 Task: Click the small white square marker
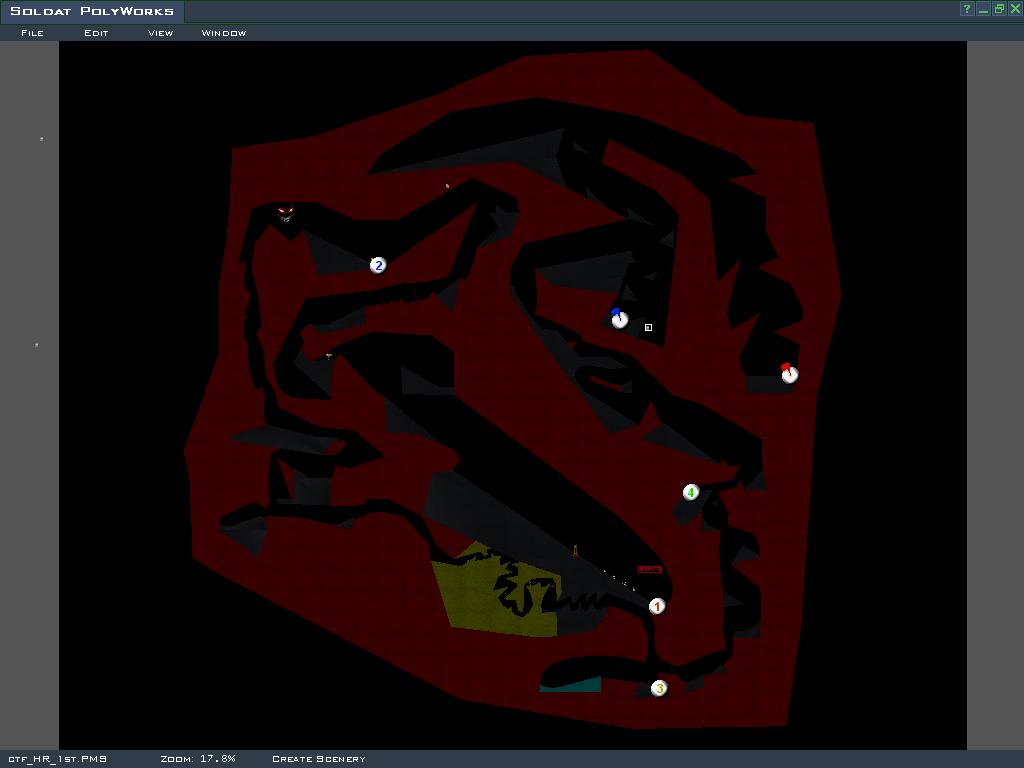648,327
